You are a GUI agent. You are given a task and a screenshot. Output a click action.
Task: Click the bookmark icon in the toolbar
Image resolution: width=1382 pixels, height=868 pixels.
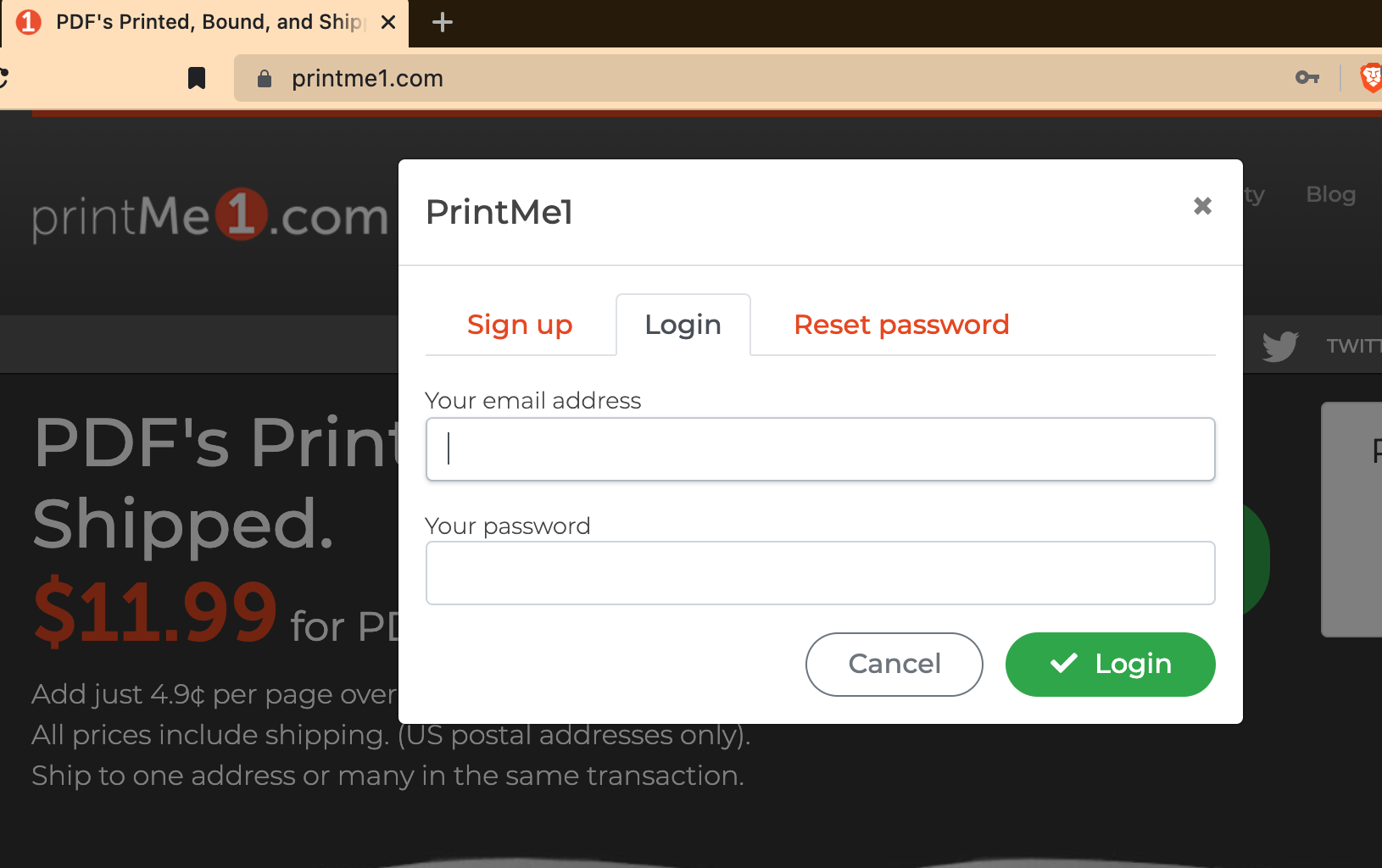[x=197, y=79]
